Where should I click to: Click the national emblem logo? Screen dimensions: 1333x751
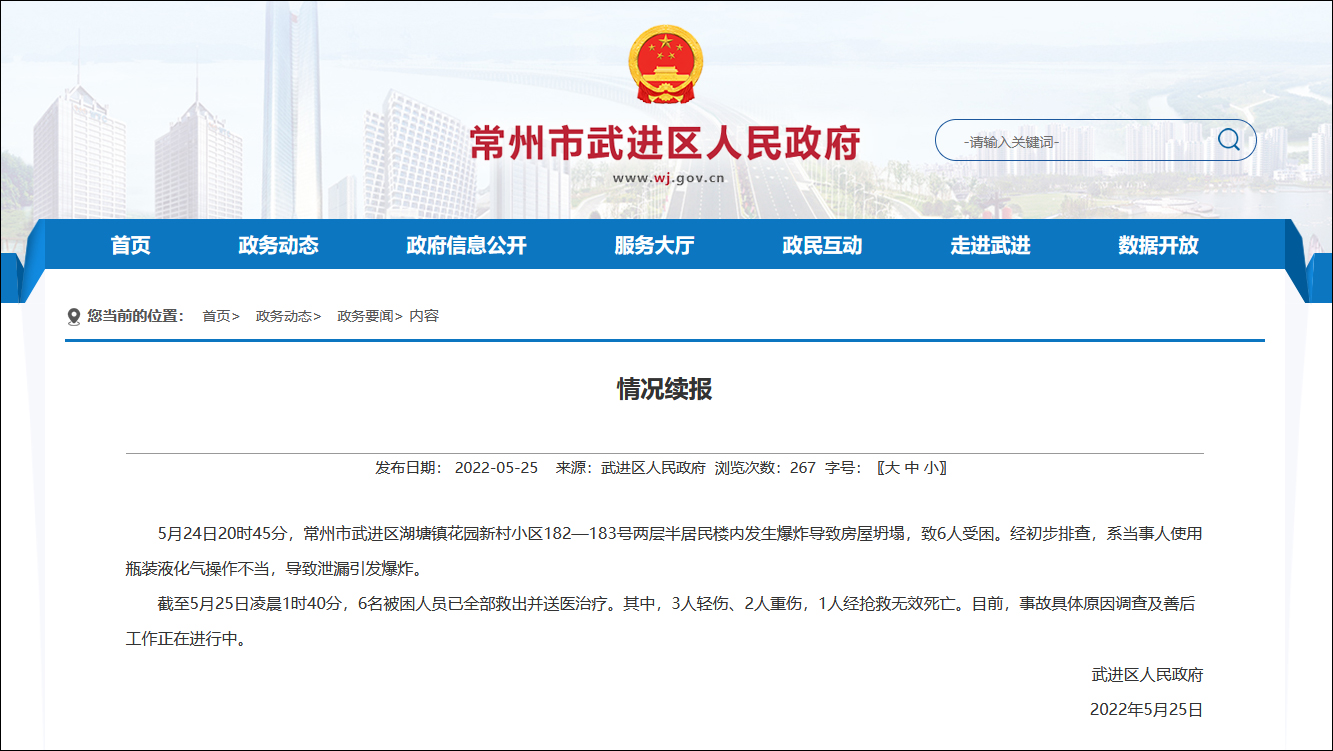[x=665, y=64]
